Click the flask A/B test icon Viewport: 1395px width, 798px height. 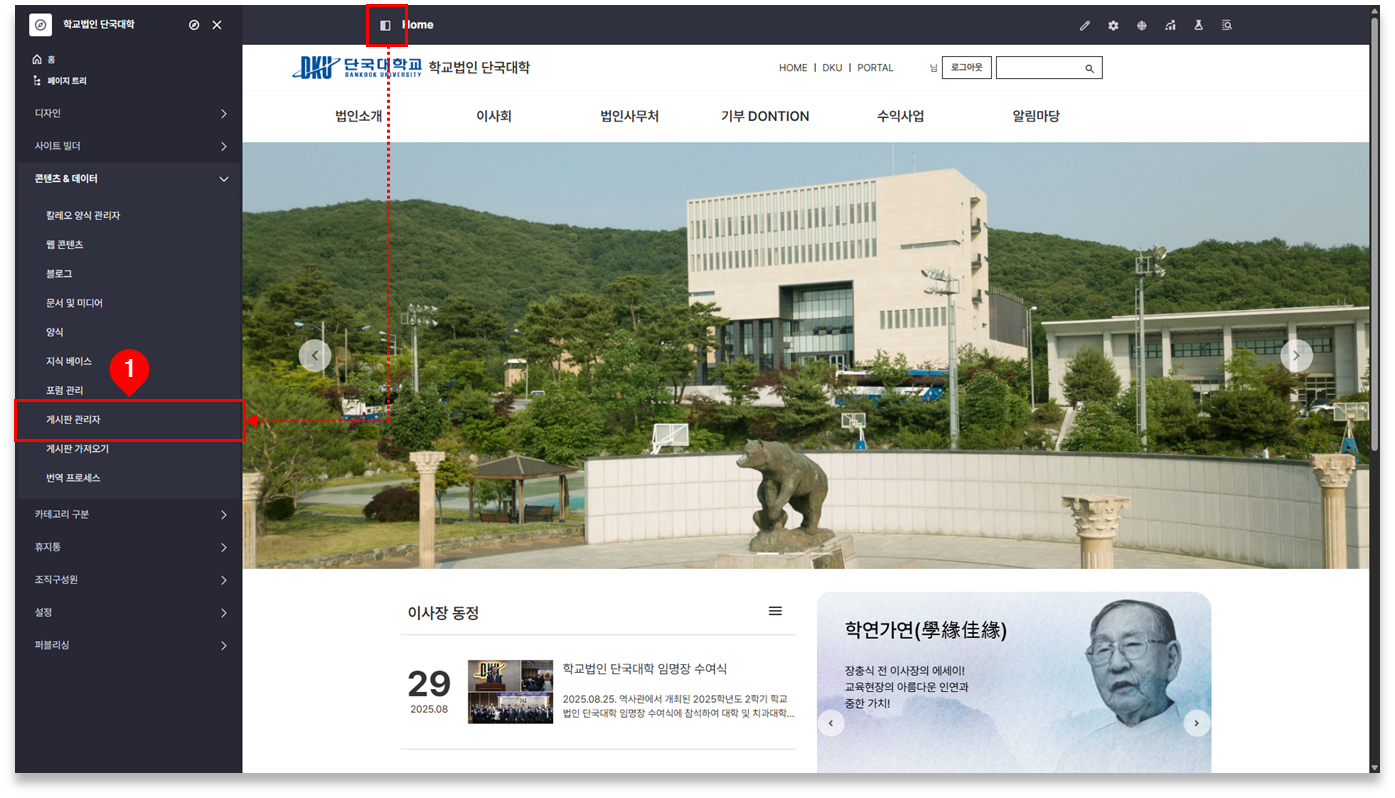pos(1198,25)
